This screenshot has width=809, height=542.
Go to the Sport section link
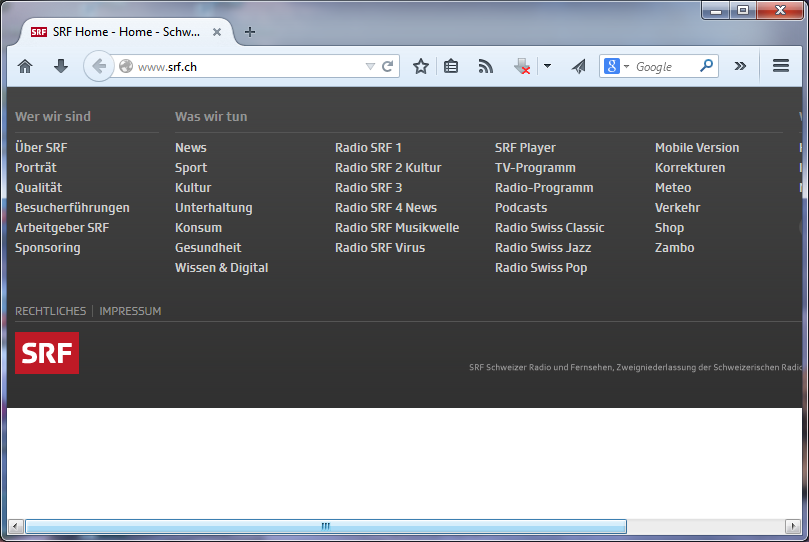pos(191,168)
